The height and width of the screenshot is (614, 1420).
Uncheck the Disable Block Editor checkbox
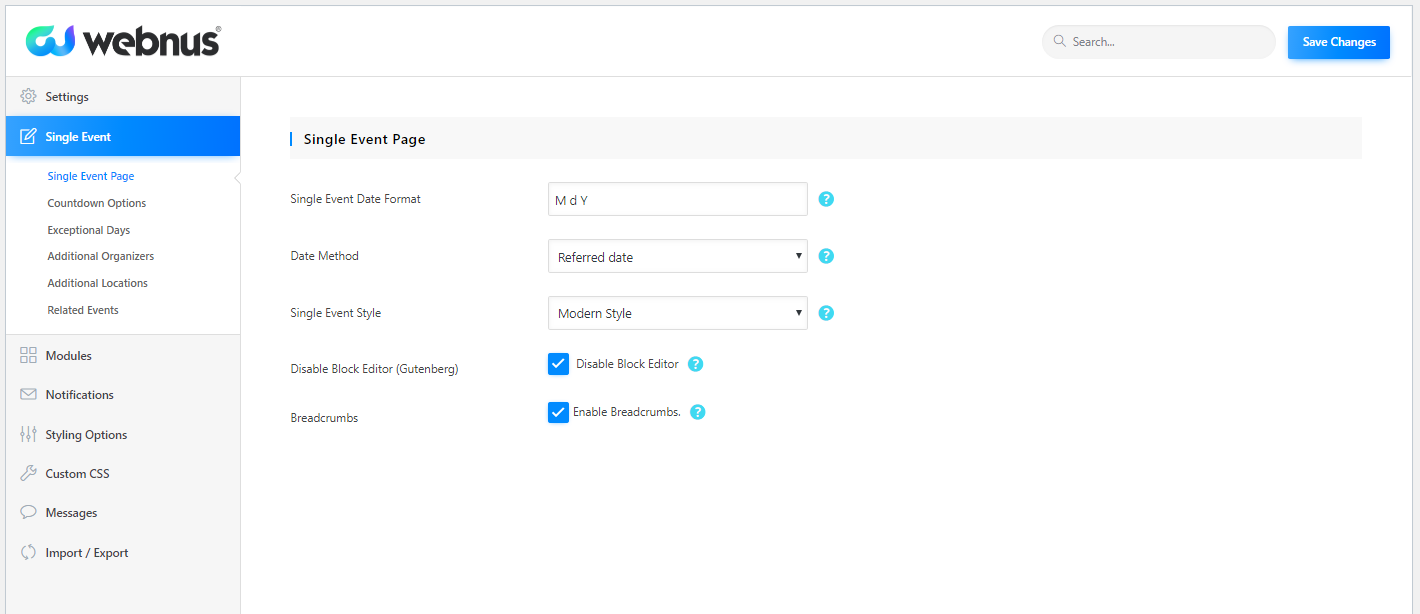(558, 364)
